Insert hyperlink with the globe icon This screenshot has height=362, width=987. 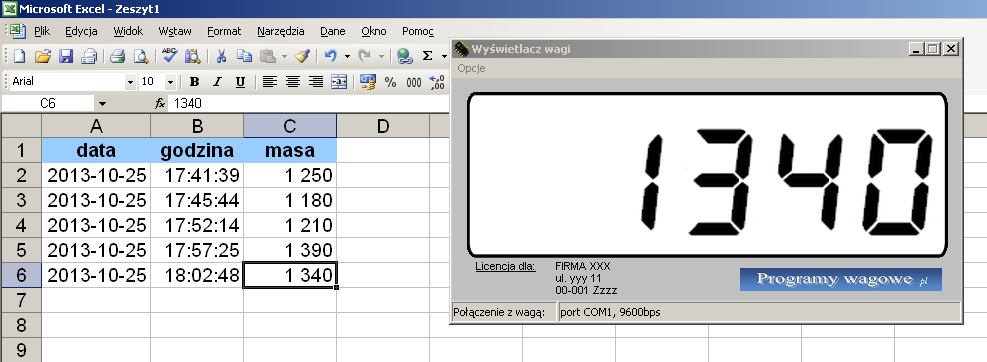405,56
